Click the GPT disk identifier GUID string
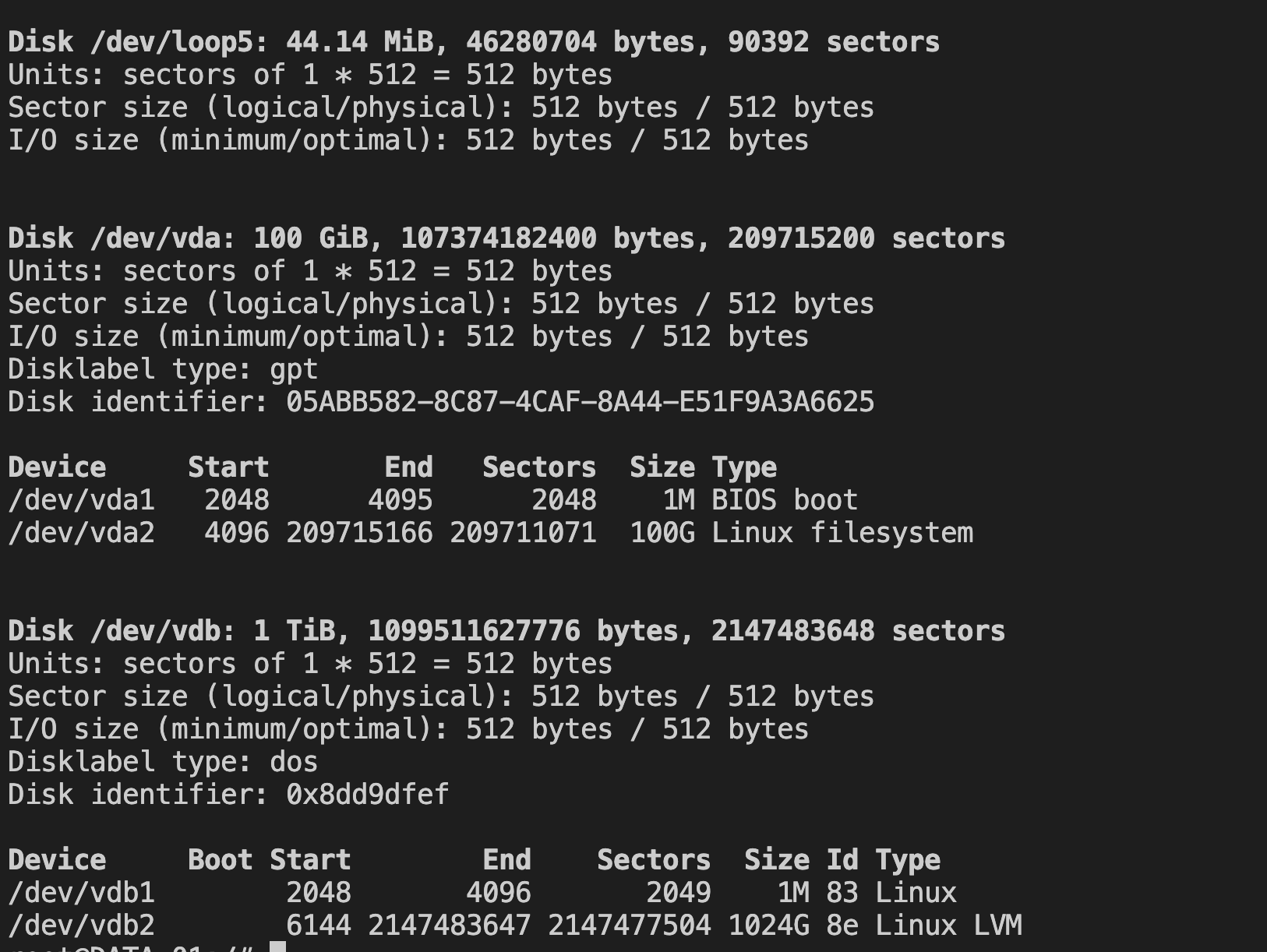This screenshot has width=1267, height=952. pos(580,402)
